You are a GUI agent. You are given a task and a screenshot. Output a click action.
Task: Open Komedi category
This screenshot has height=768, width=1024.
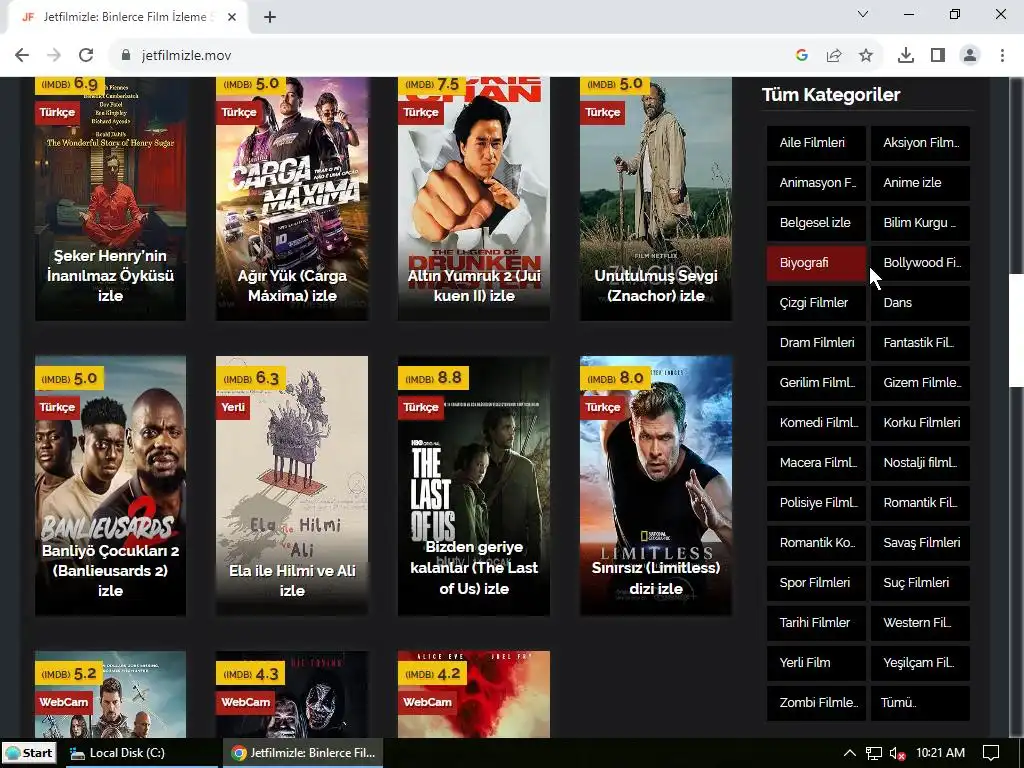click(x=816, y=423)
